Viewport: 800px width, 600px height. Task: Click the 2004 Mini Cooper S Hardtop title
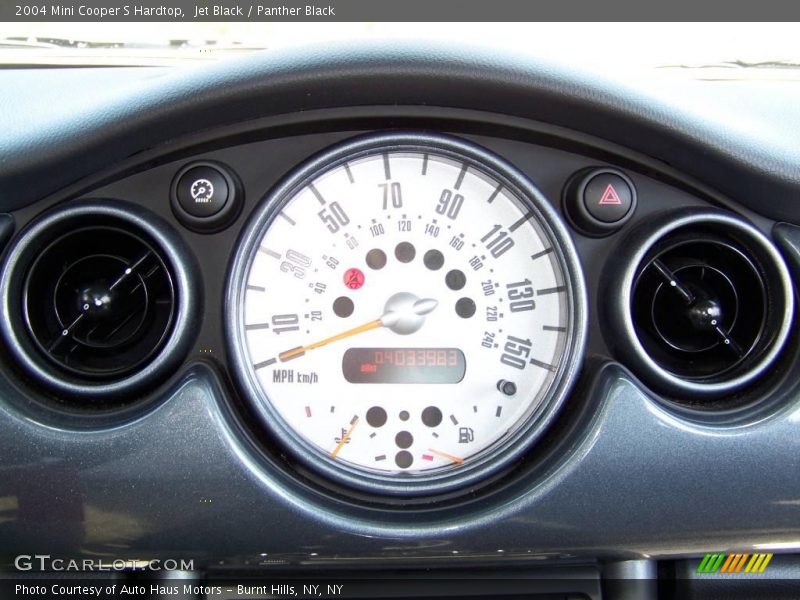click(x=99, y=11)
